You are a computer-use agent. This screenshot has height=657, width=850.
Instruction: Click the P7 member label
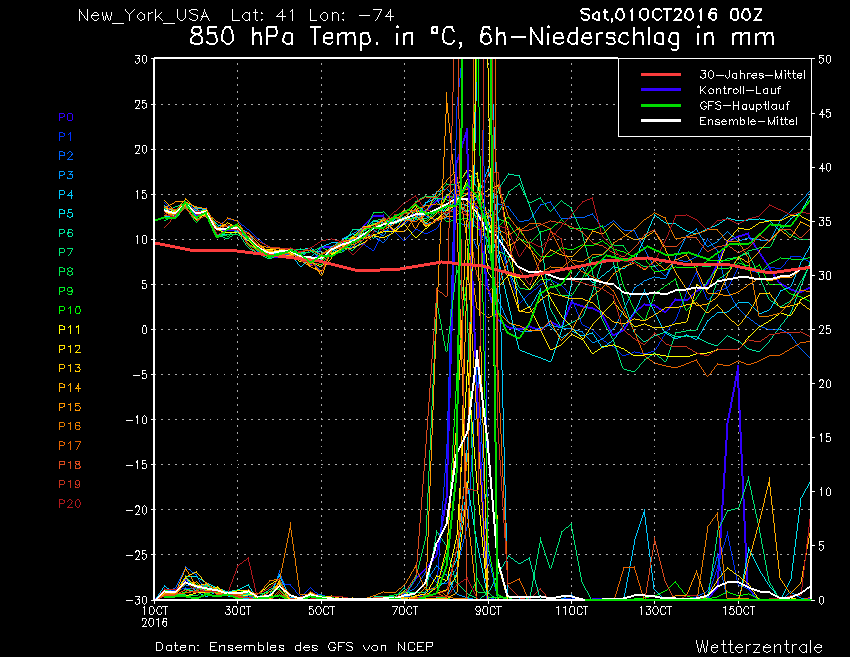pyautogui.click(x=66, y=252)
